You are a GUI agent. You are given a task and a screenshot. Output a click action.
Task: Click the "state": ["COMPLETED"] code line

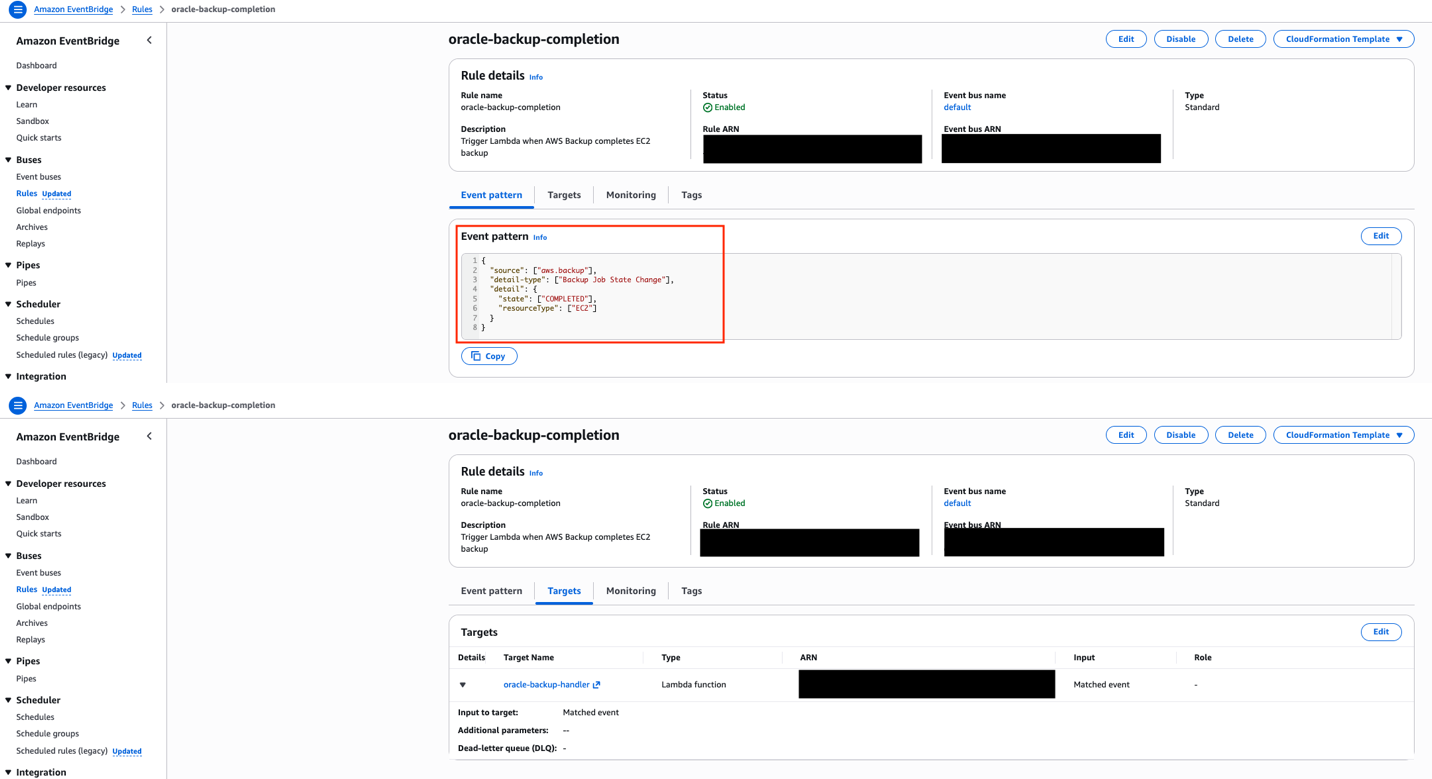pyautogui.click(x=547, y=299)
